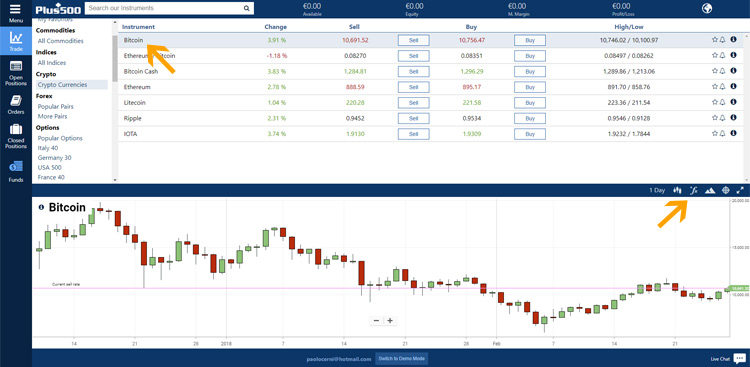
Task: Select Popular Pairs under Forex
Action: point(55,107)
